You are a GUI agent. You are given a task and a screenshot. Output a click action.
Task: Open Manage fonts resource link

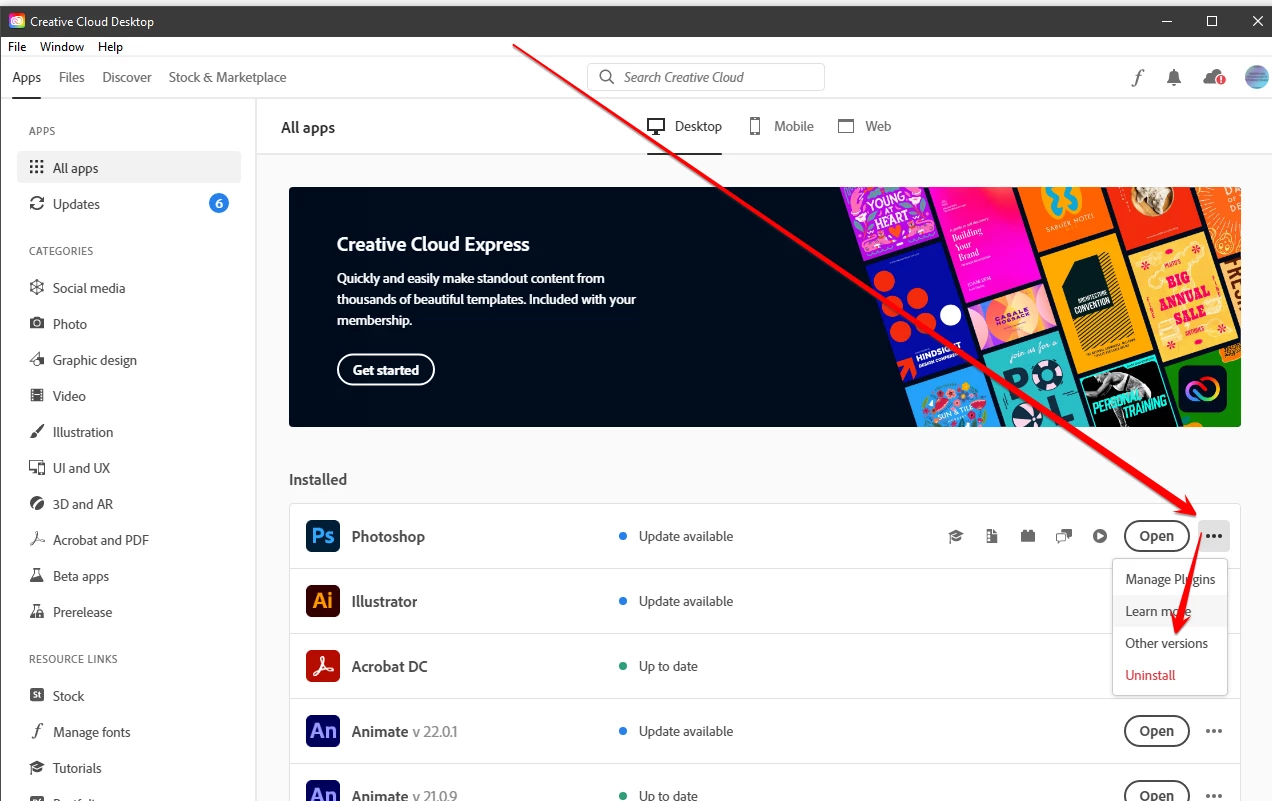pyautogui.click(x=92, y=732)
